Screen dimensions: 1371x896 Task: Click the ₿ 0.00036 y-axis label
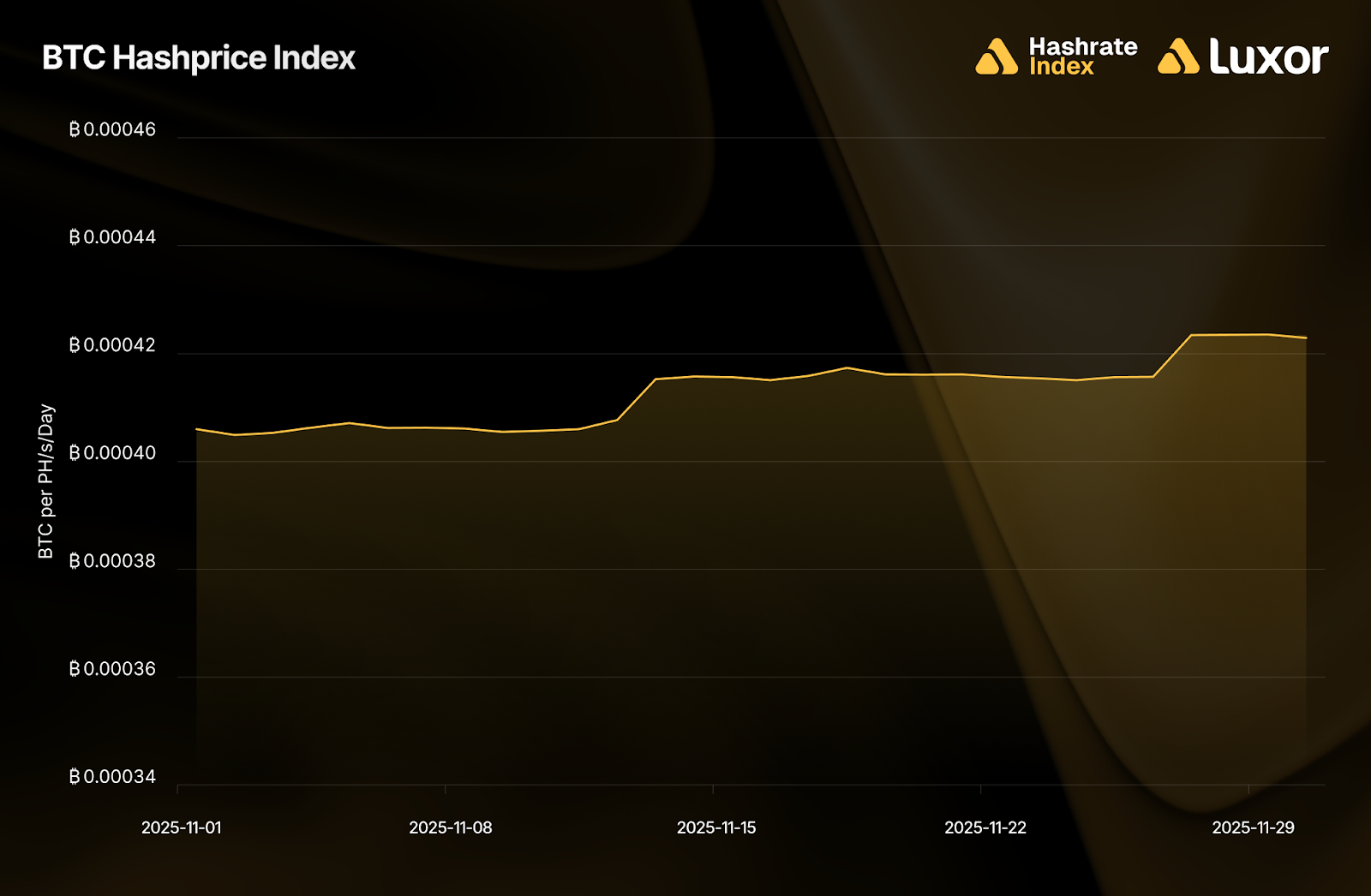[x=112, y=669]
